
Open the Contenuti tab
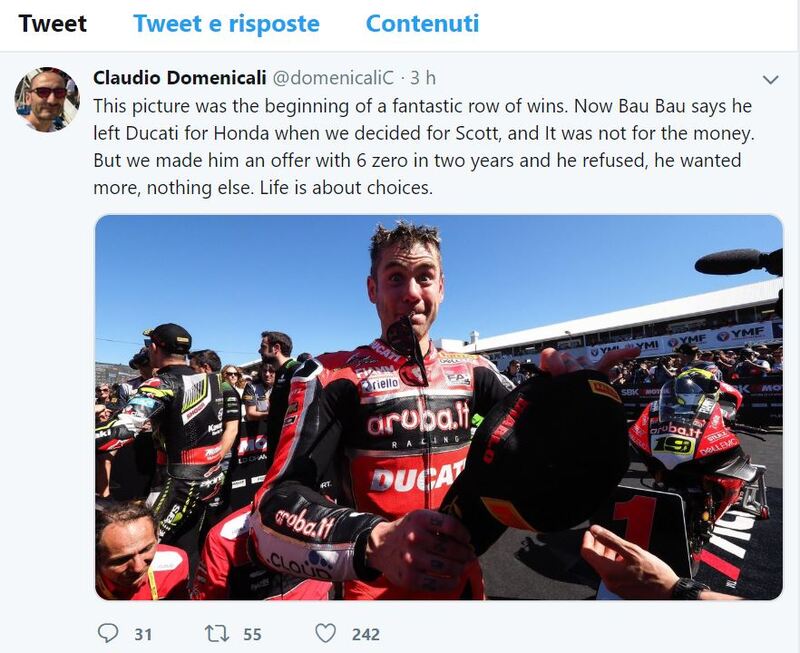click(422, 23)
